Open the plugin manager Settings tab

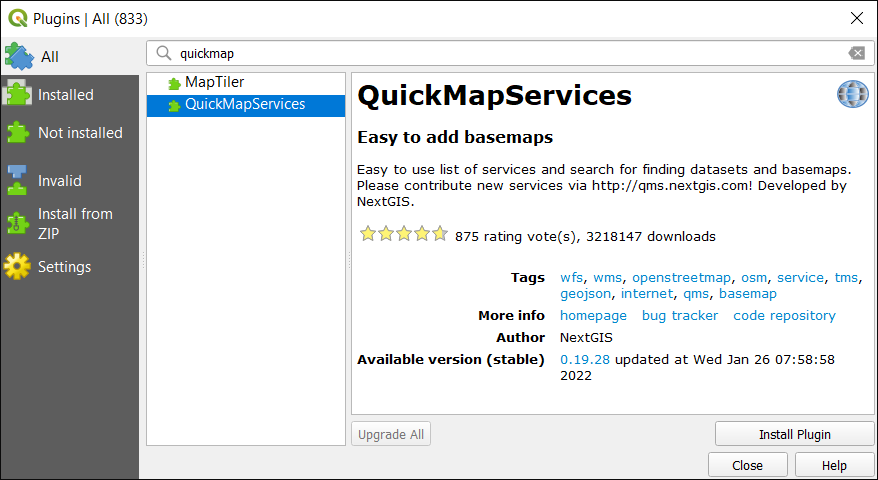pyautogui.click(x=69, y=267)
